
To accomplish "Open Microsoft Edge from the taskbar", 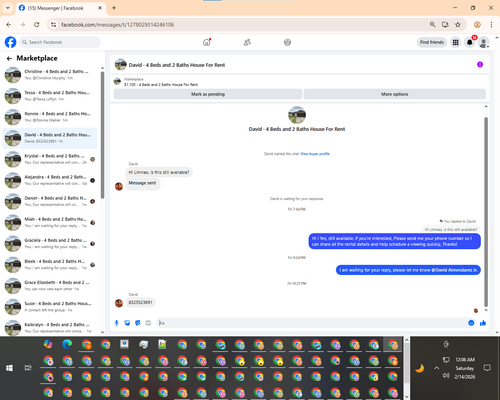I will (x=67, y=344).
